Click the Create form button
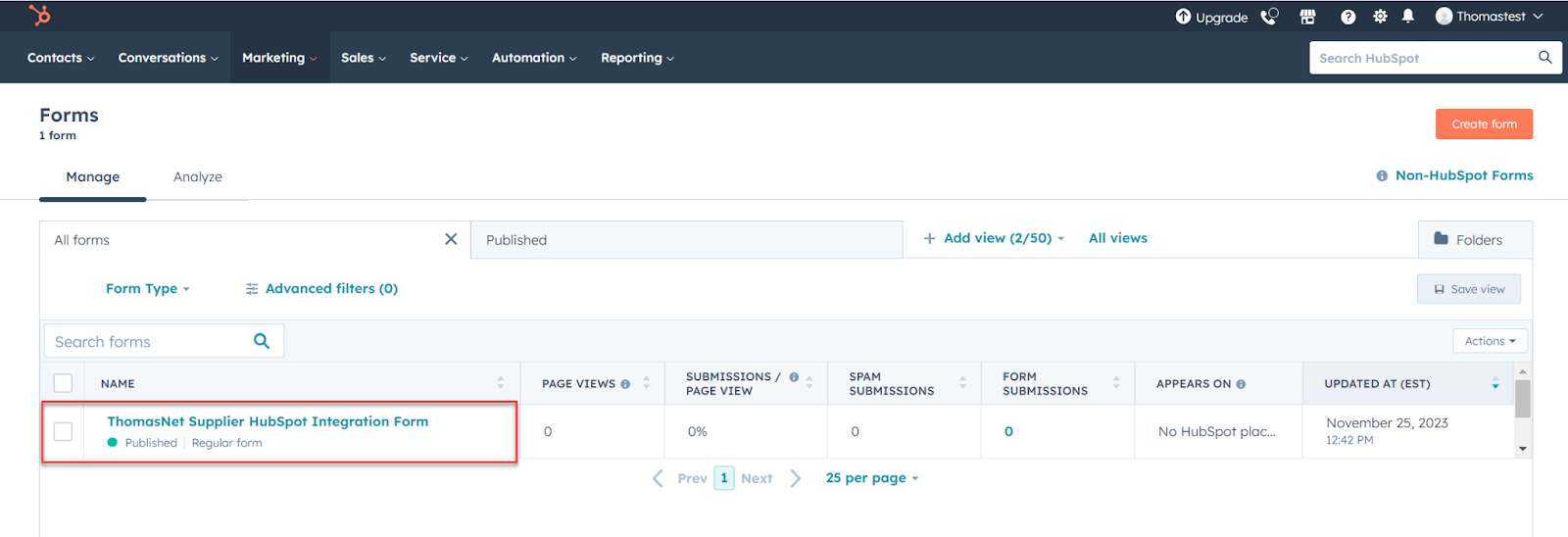Viewport: 1568px width, 537px height. [x=1484, y=124]
